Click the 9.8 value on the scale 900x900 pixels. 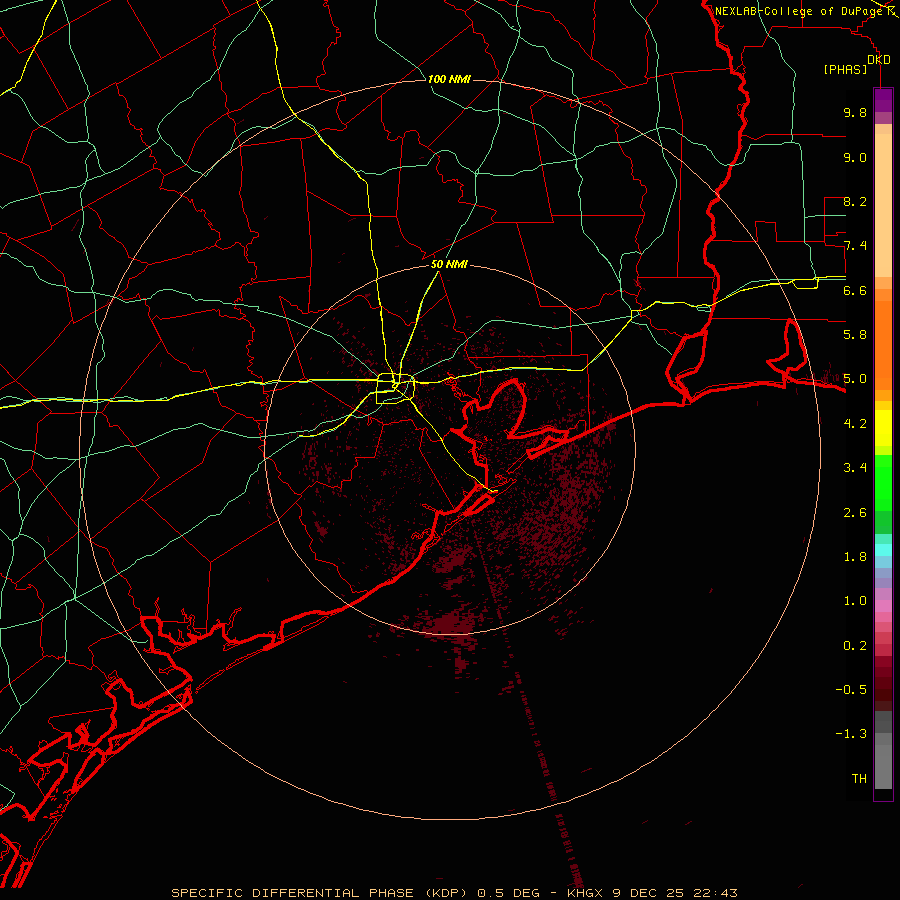(x=855, y=112)
